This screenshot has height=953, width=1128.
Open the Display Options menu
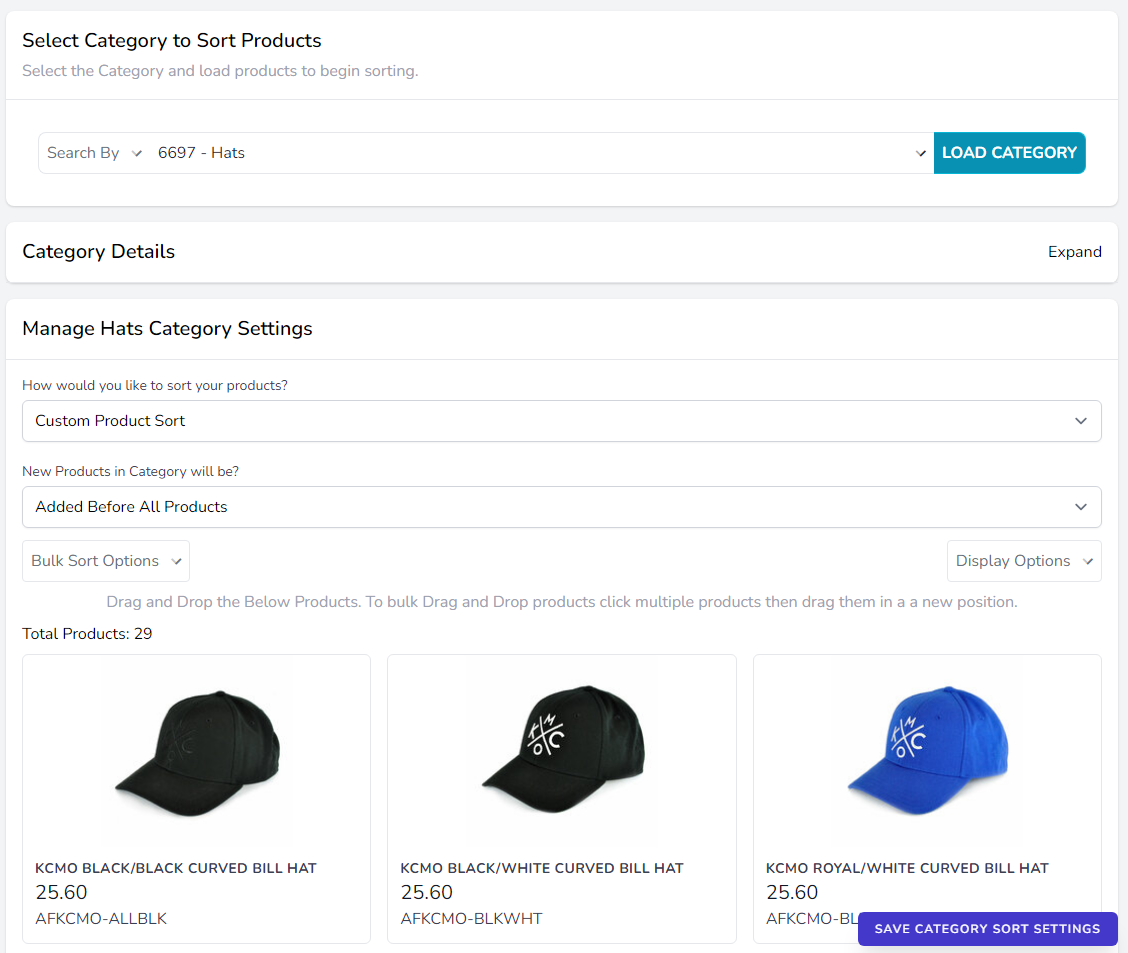[x=1024, y=561]
